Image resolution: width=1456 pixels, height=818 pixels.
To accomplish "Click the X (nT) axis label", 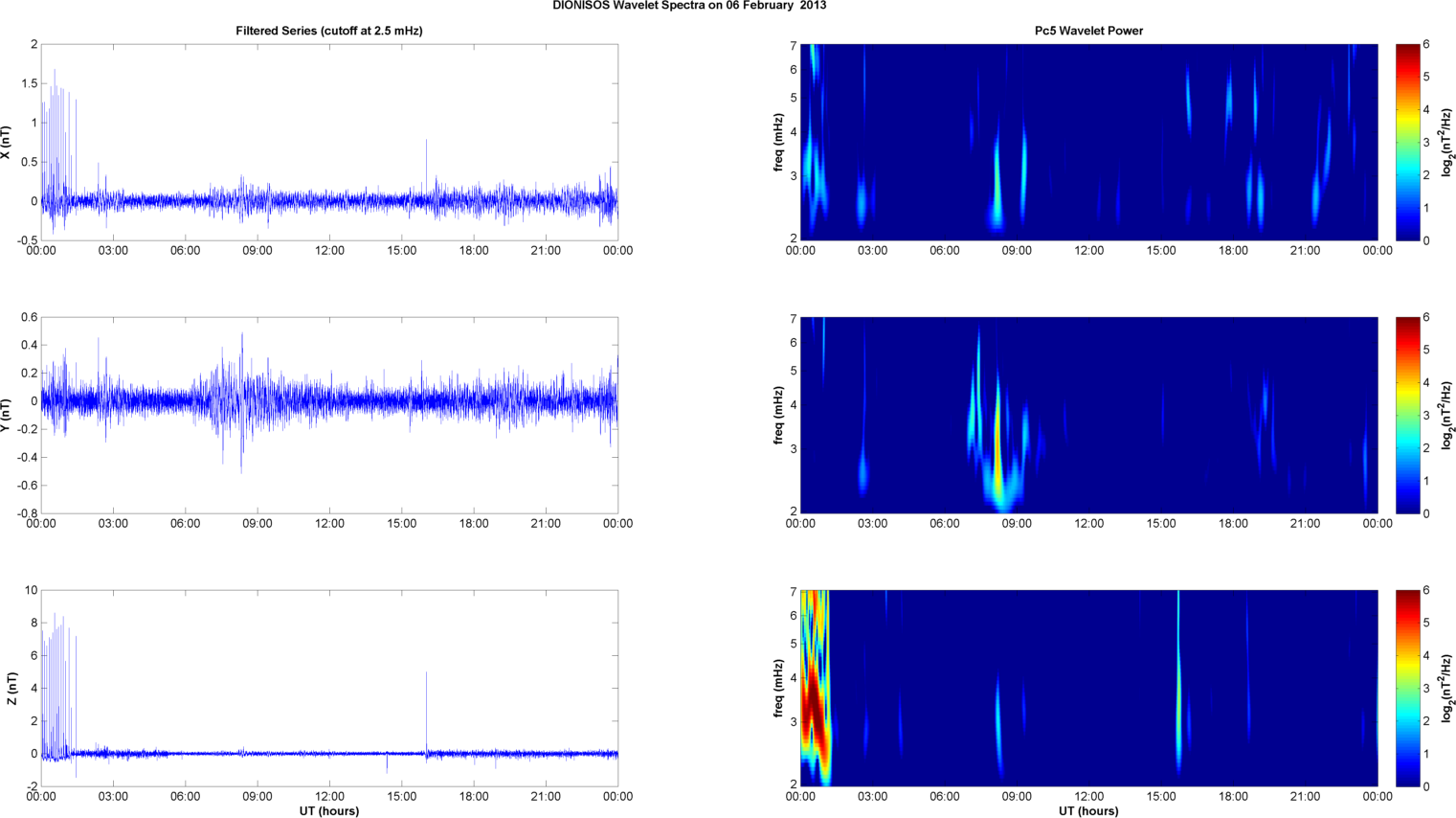I will (x=7, y=143).
